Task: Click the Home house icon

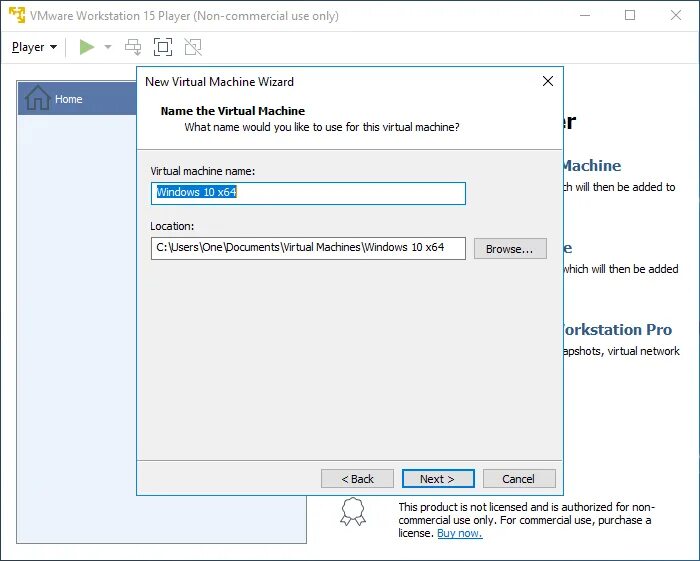Action: click(x=38, y=97)
